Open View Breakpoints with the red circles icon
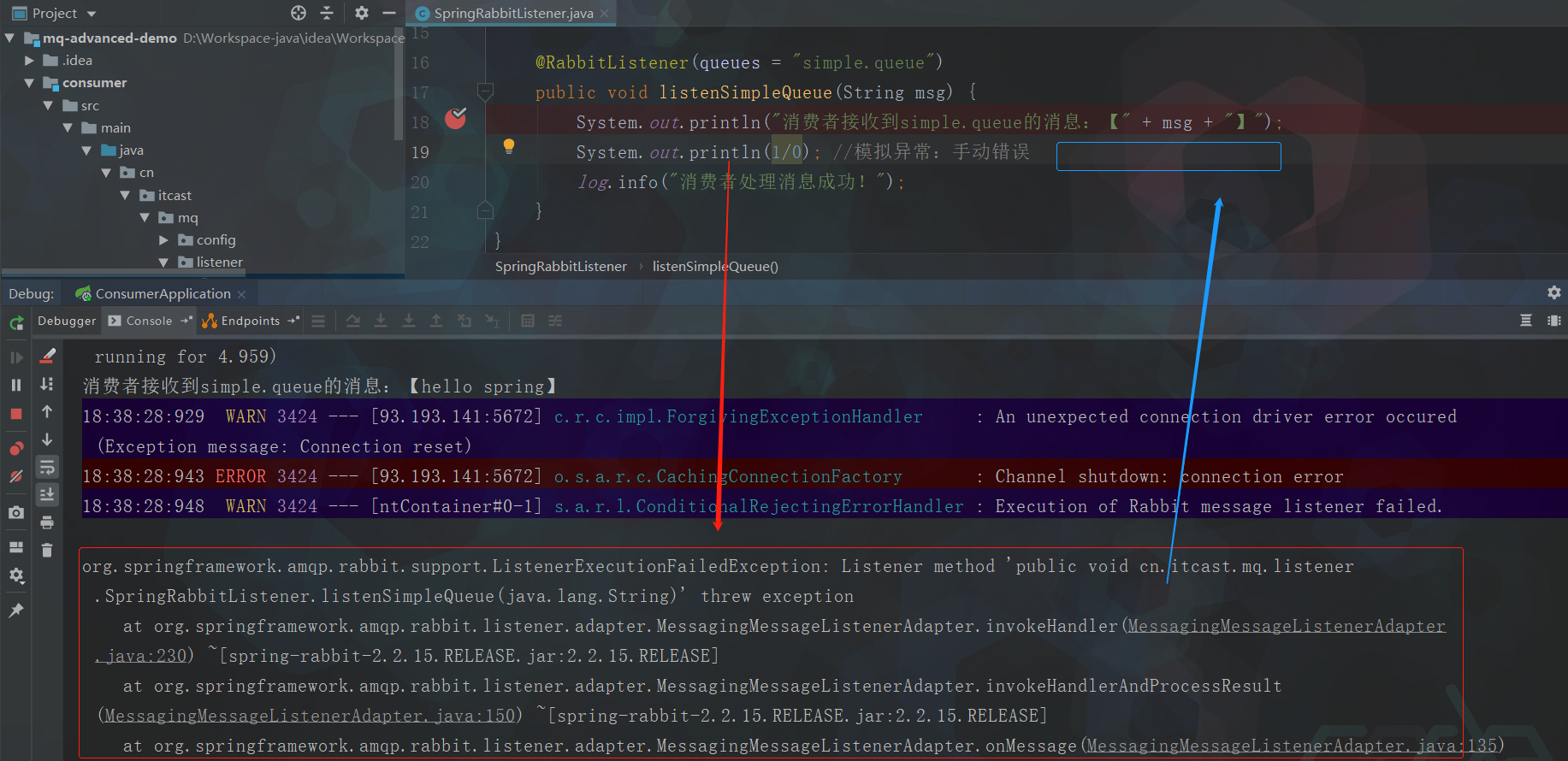The height and width of the screenshot is (761, 1568). click(x=16, y=448)
